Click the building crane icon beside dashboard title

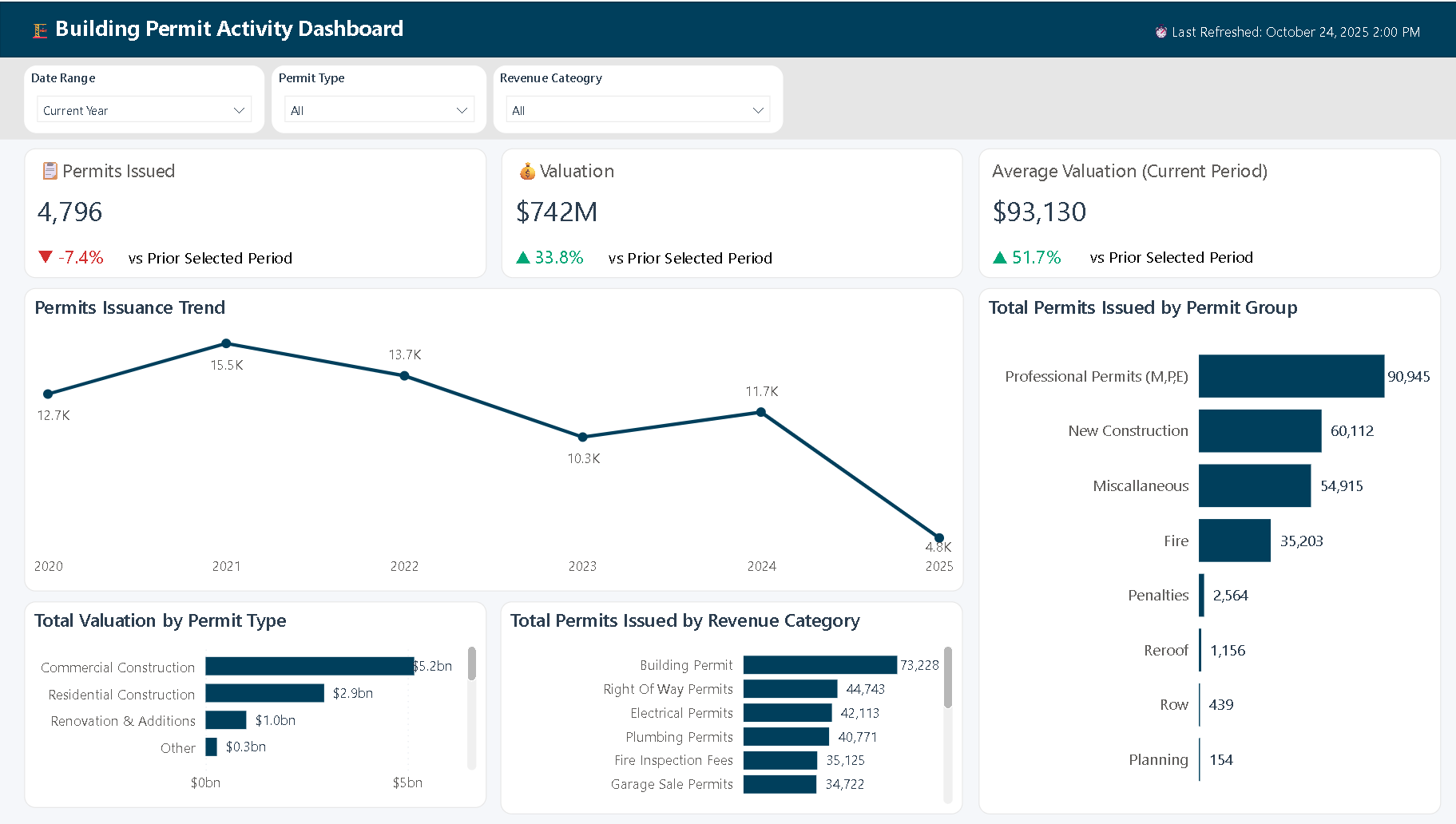click(x=40, y=30)
